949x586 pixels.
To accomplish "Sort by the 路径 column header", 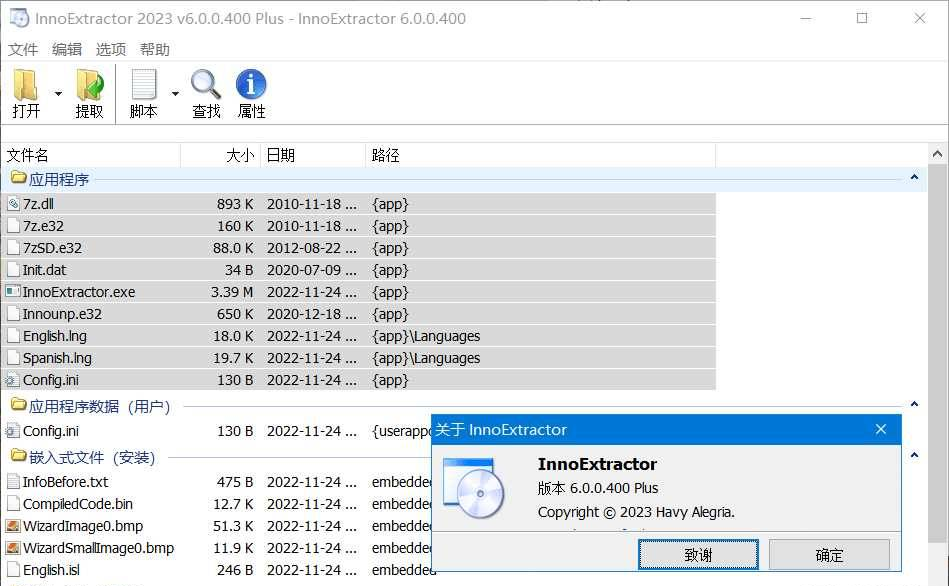I will 540,156.
